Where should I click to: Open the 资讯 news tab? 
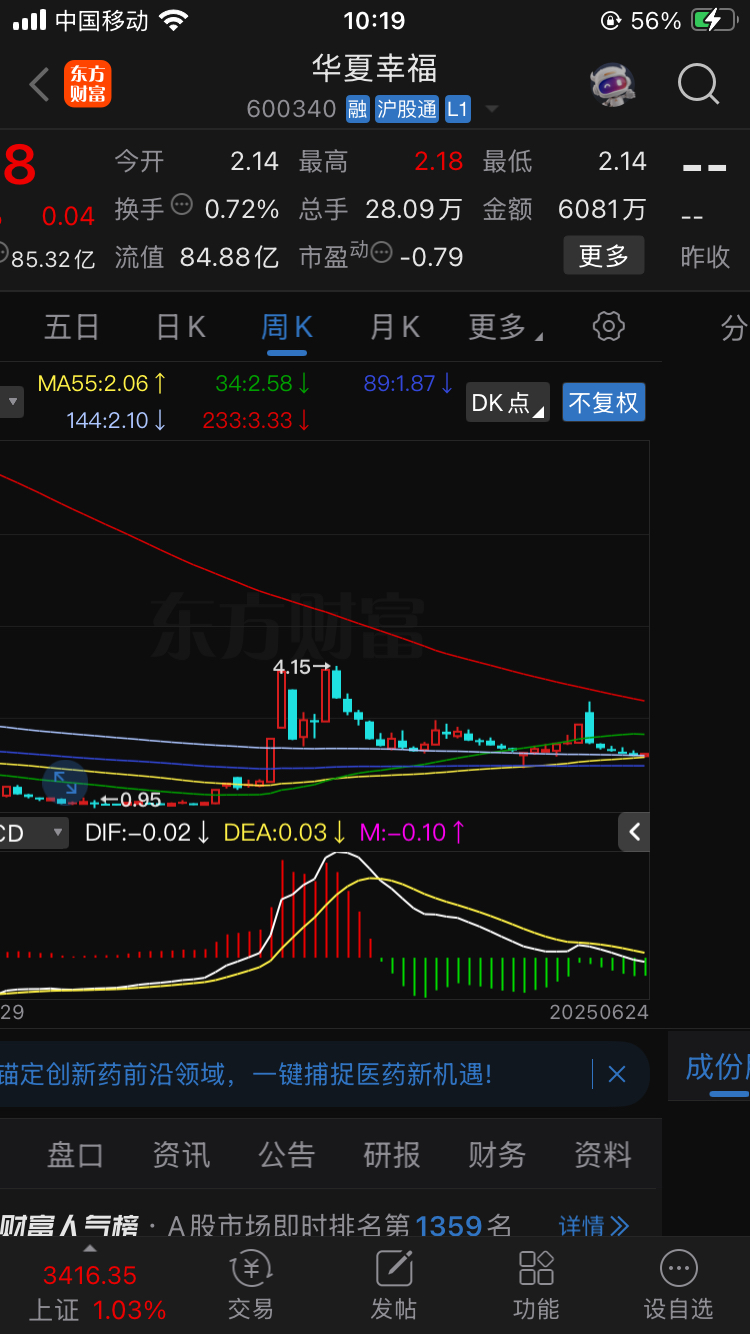[x=181, y=1155]
